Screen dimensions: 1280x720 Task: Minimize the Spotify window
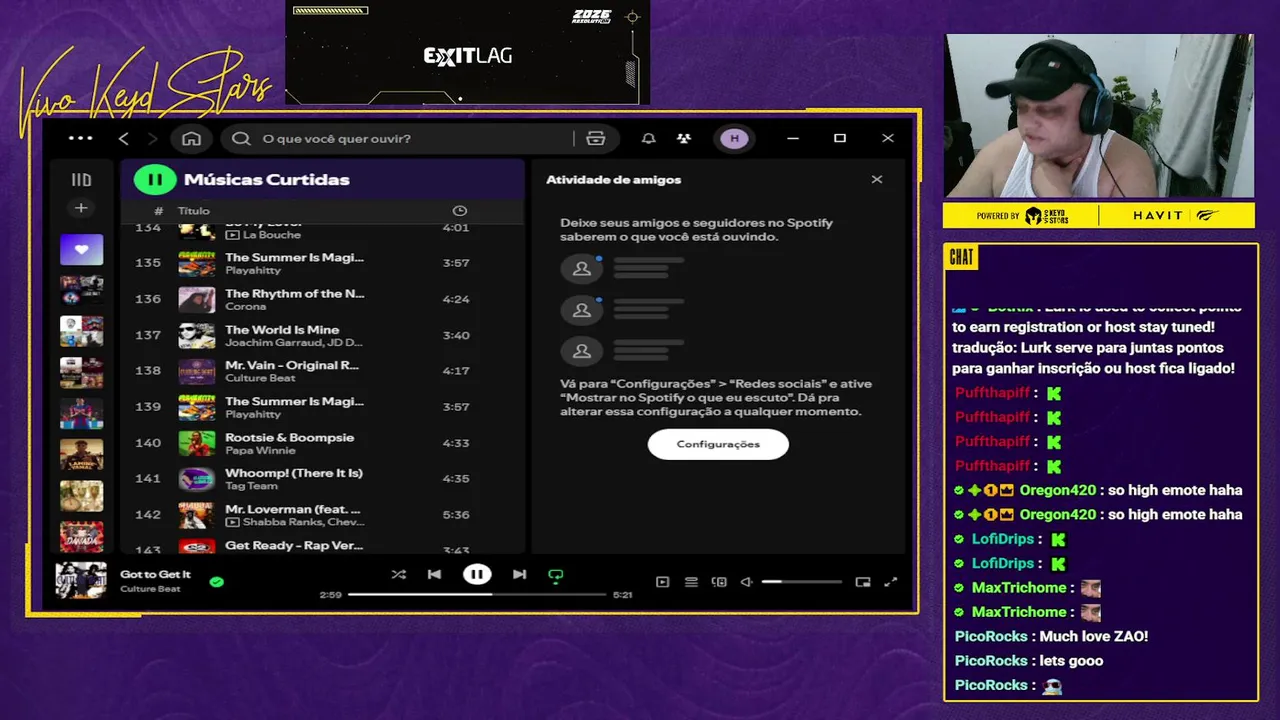793,138
